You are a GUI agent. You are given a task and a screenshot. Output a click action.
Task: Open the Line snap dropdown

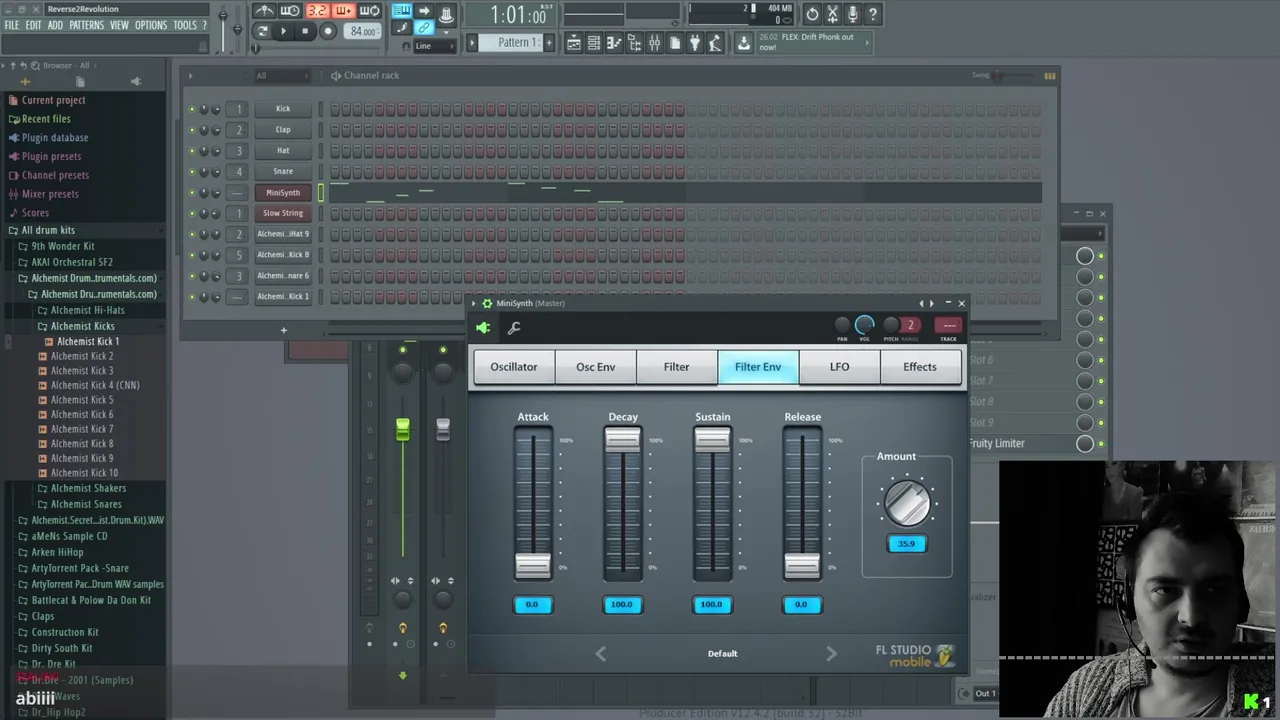pyautogui.click(x=437, y=46)
